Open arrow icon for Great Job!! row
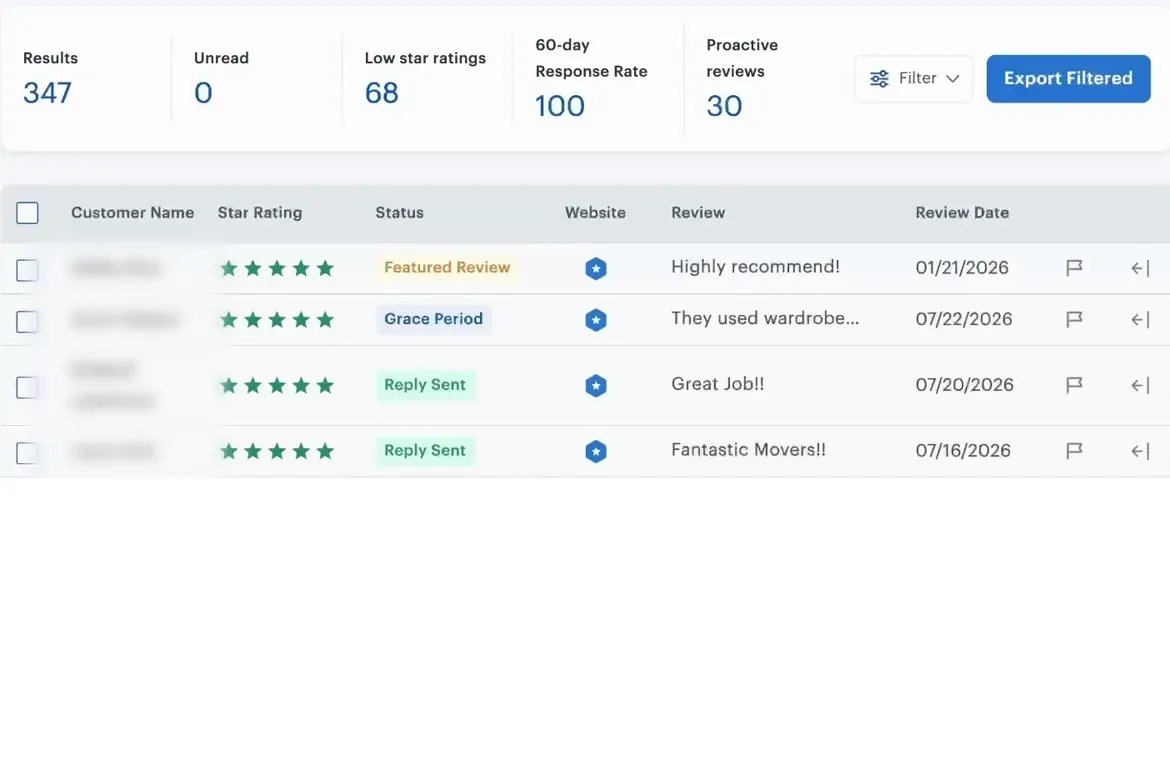The height and width of the screenshot is (780, 1170). pos(1140,385)
